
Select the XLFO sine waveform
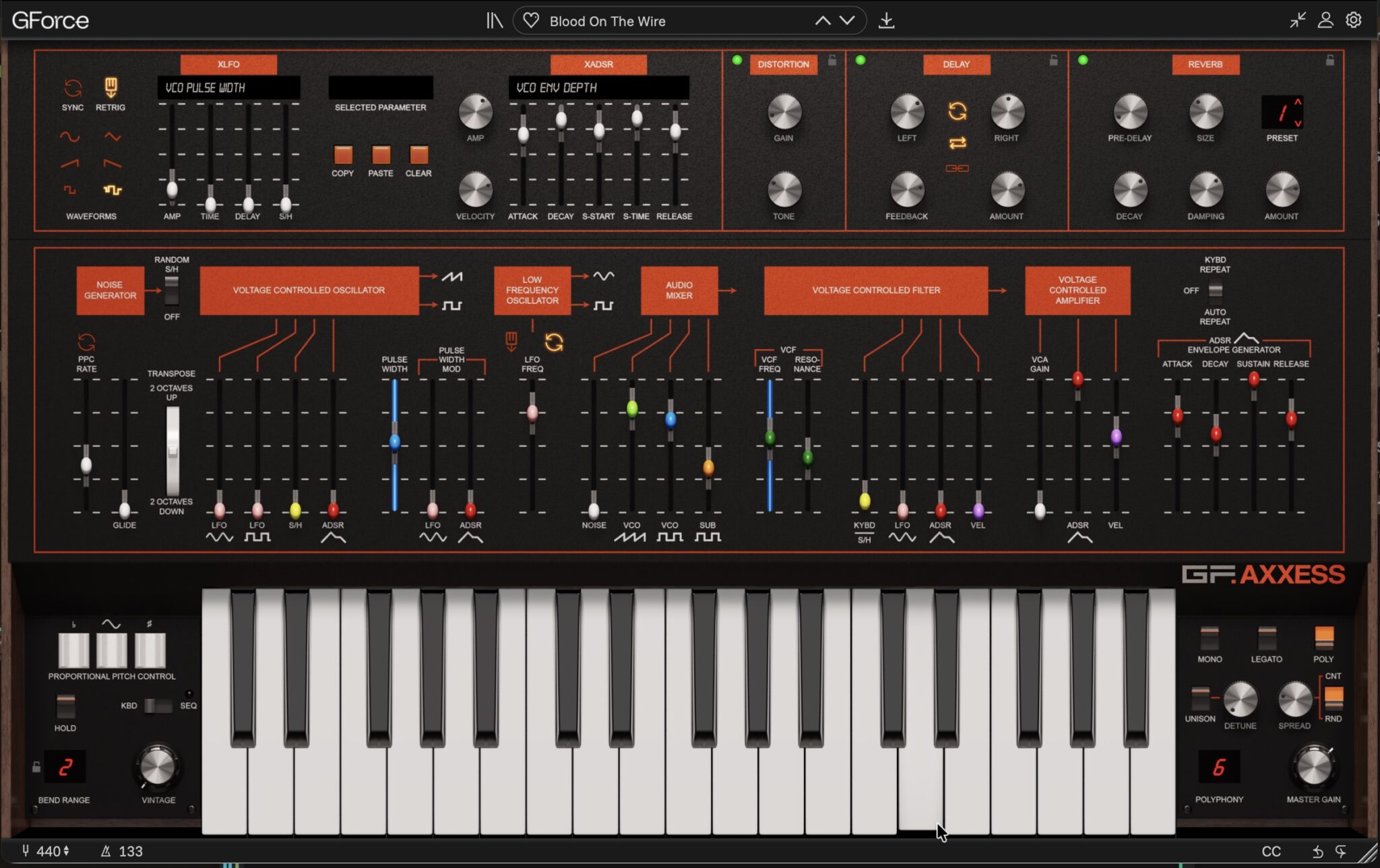coord(69,137)
